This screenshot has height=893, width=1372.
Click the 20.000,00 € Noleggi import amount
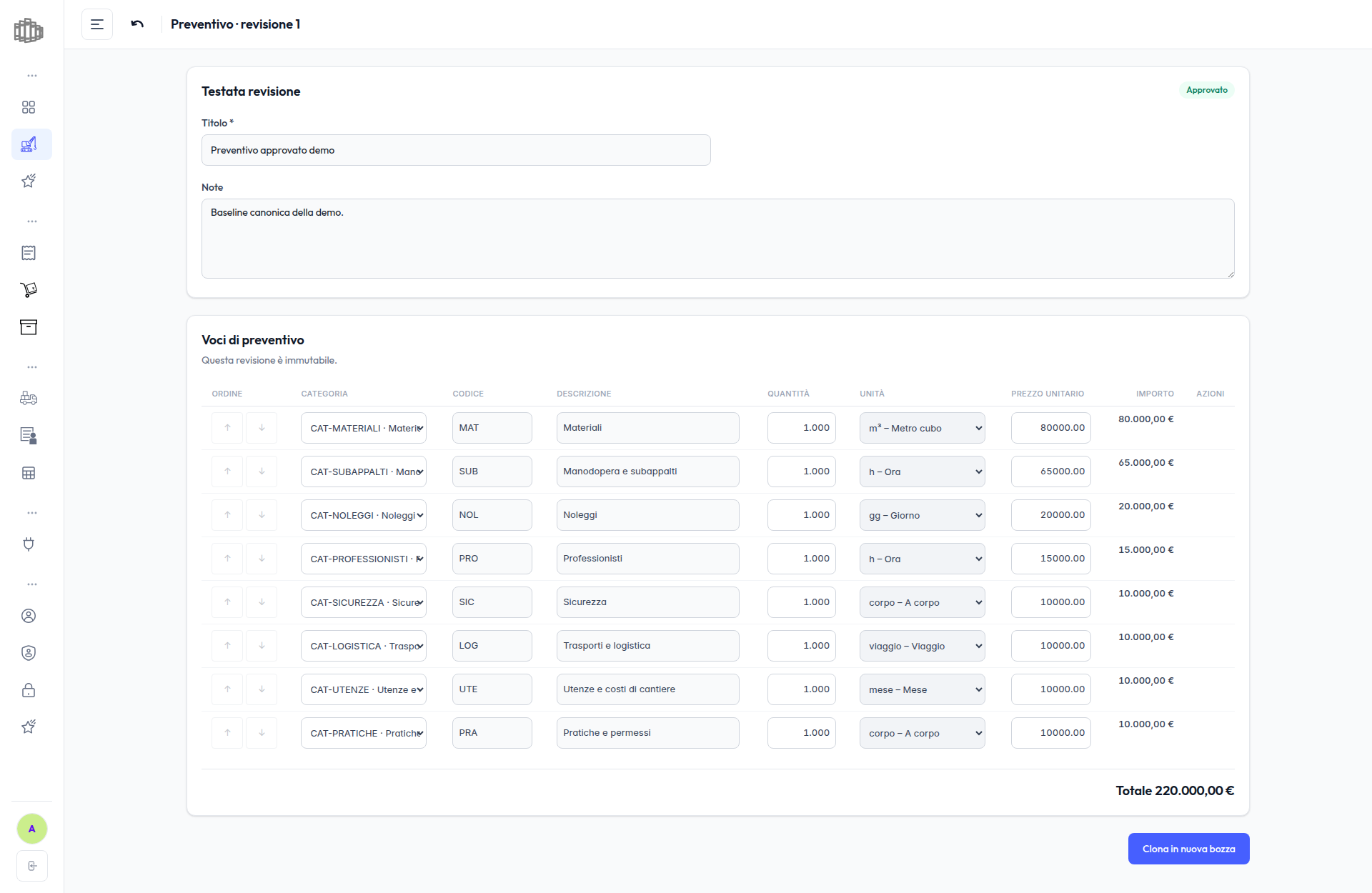tap(1146, 507)
